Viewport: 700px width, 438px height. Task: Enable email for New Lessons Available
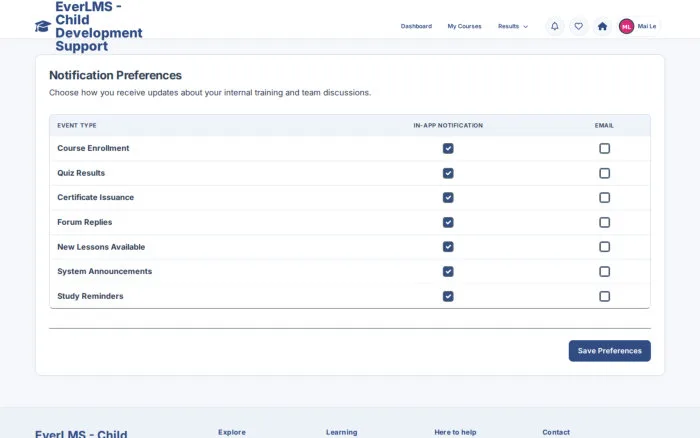point(604,247)
